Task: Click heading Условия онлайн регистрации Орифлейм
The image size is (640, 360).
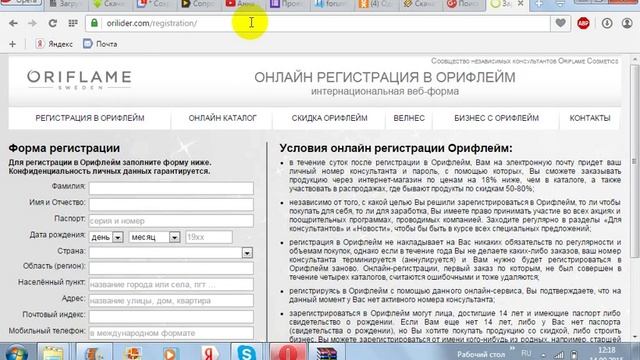Action: 396,148
